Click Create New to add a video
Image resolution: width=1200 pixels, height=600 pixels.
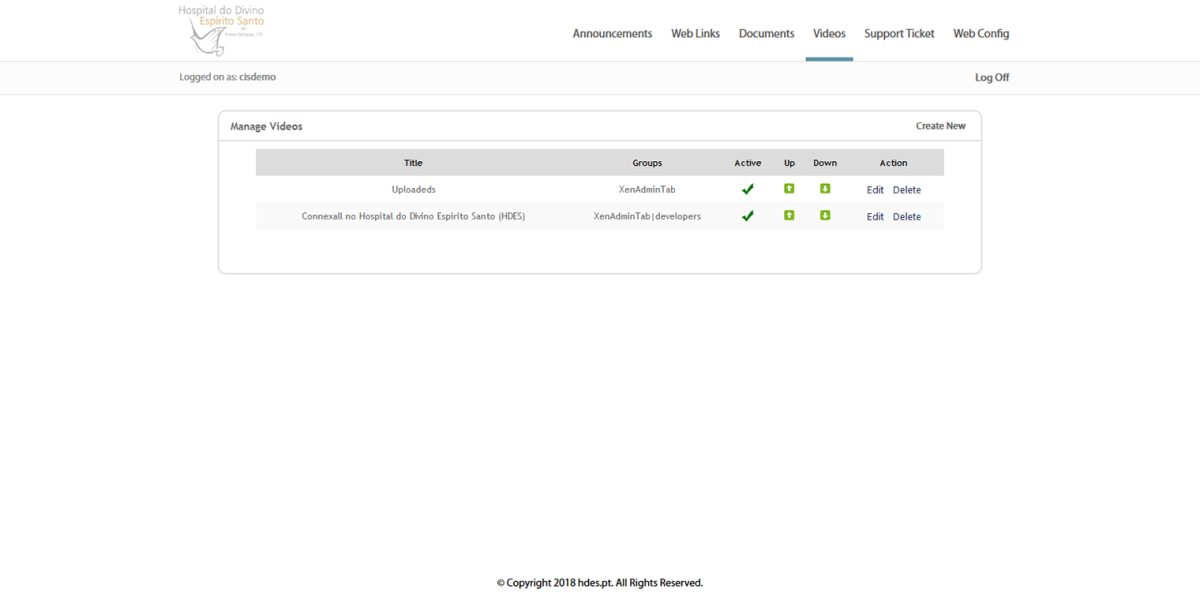point(940,125)
